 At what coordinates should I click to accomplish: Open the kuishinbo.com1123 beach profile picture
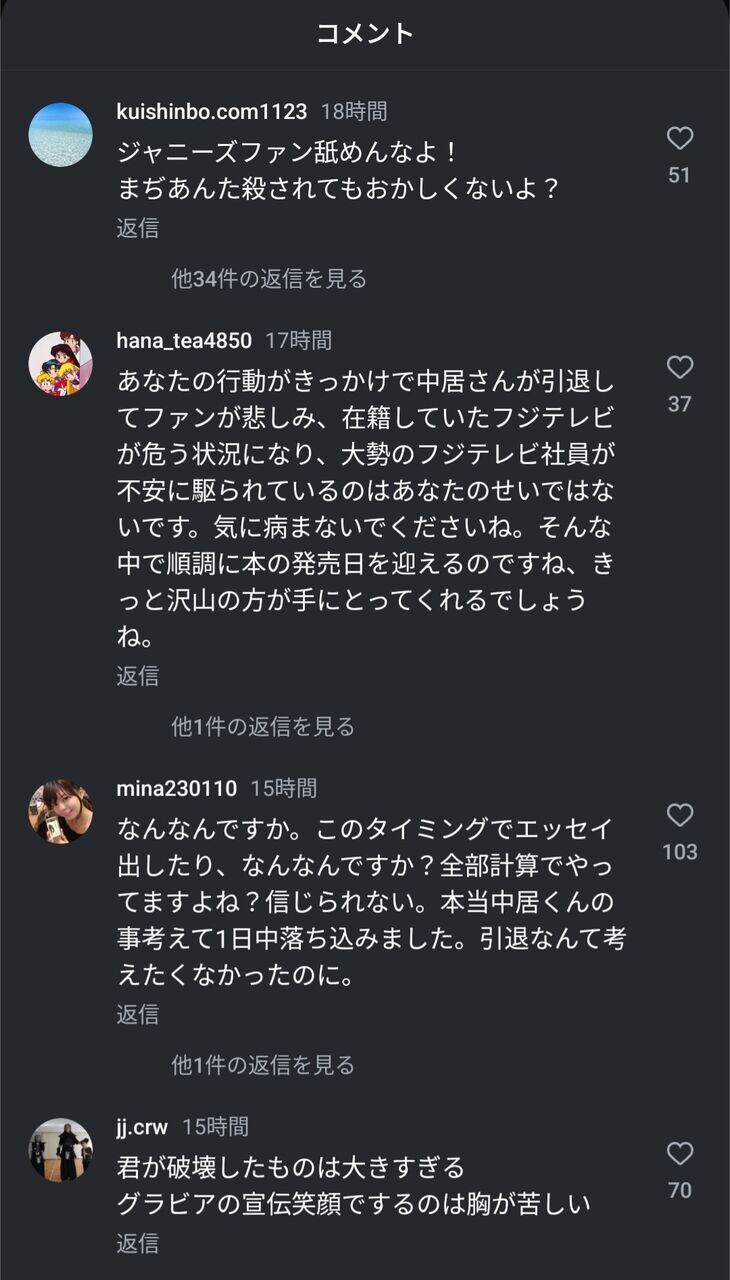61,134
